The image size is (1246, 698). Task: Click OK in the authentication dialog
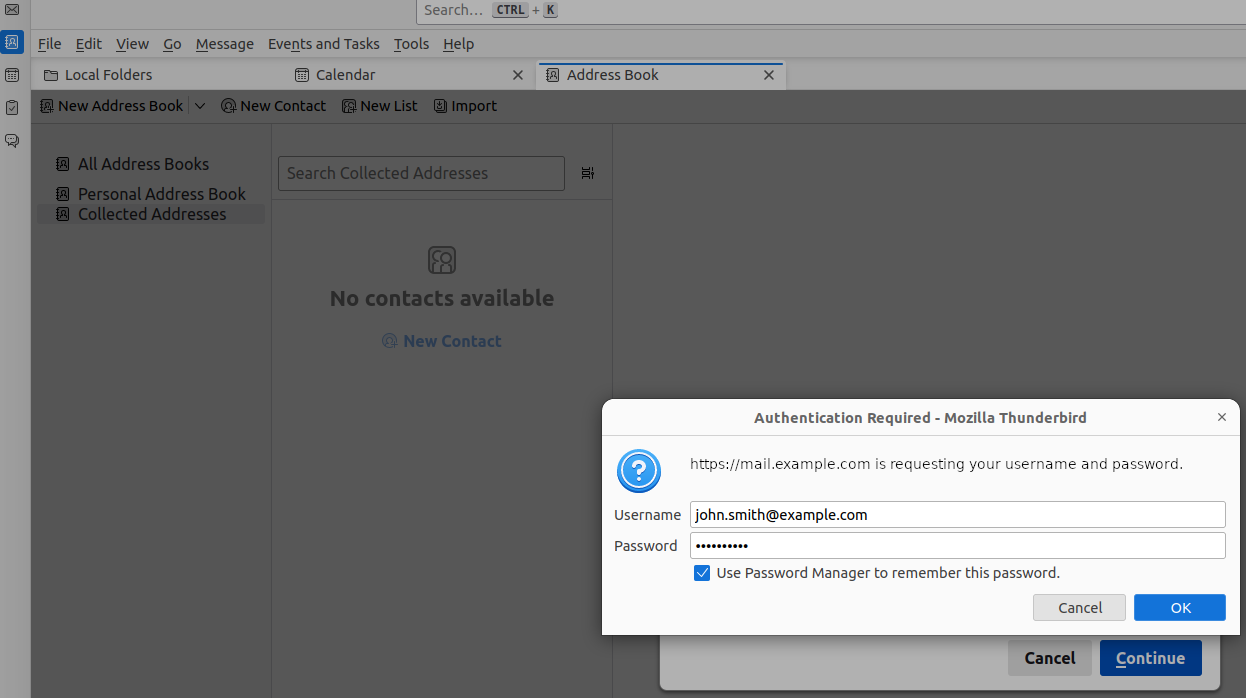click(1179, 607)
